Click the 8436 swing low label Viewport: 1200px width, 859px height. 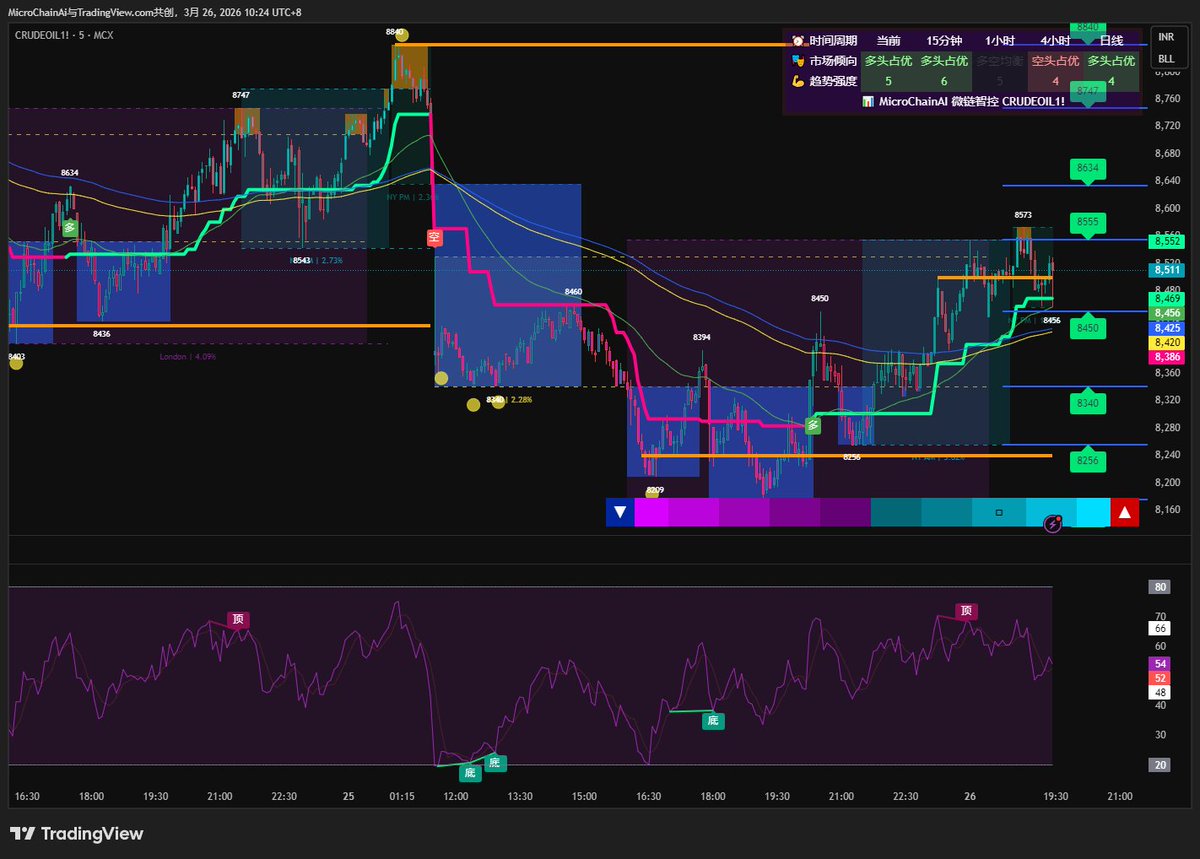[102, 334]
